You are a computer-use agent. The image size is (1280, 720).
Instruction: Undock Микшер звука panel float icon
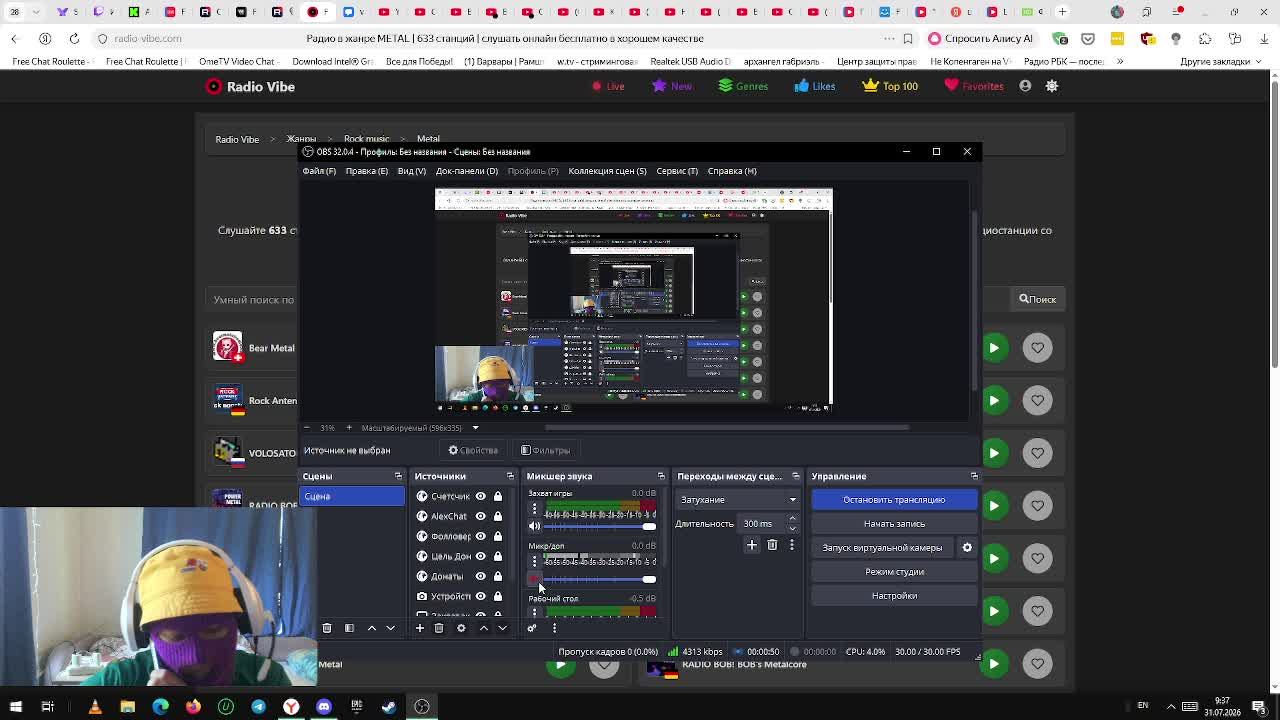click(661, 476)
